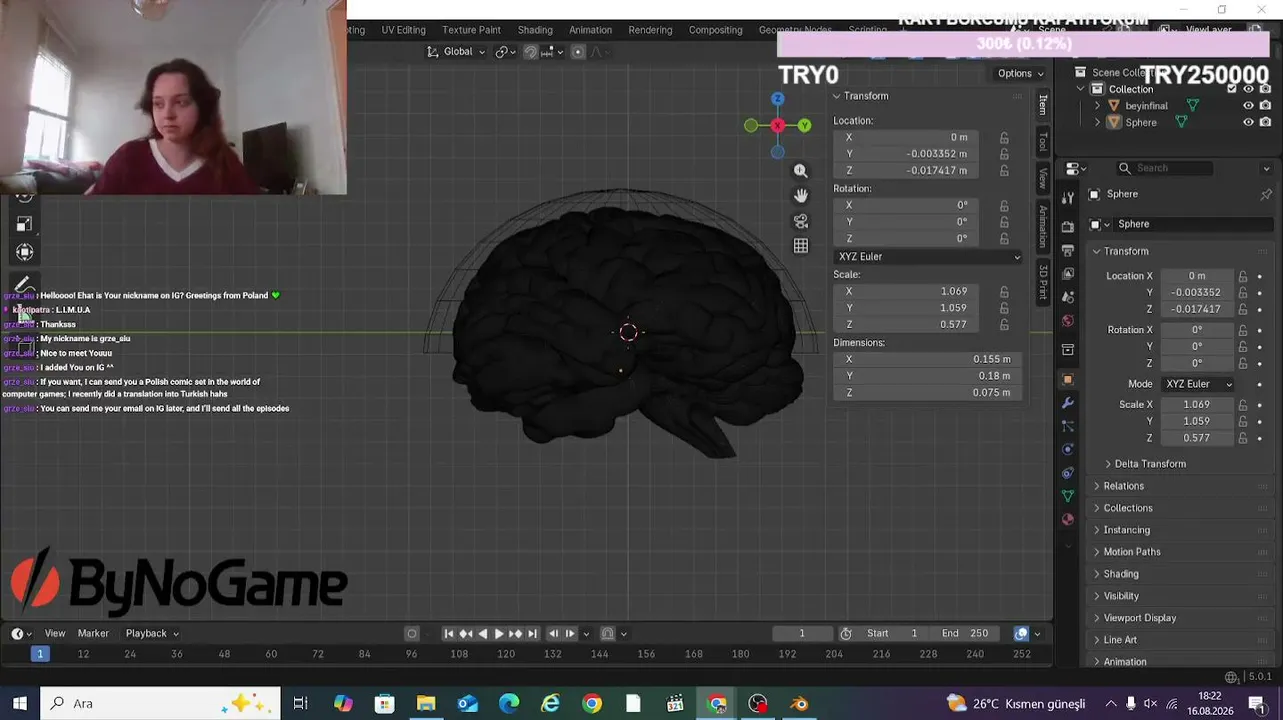
Task: Click the pin icon next to Sphere header
Action: pos(1266,194)
